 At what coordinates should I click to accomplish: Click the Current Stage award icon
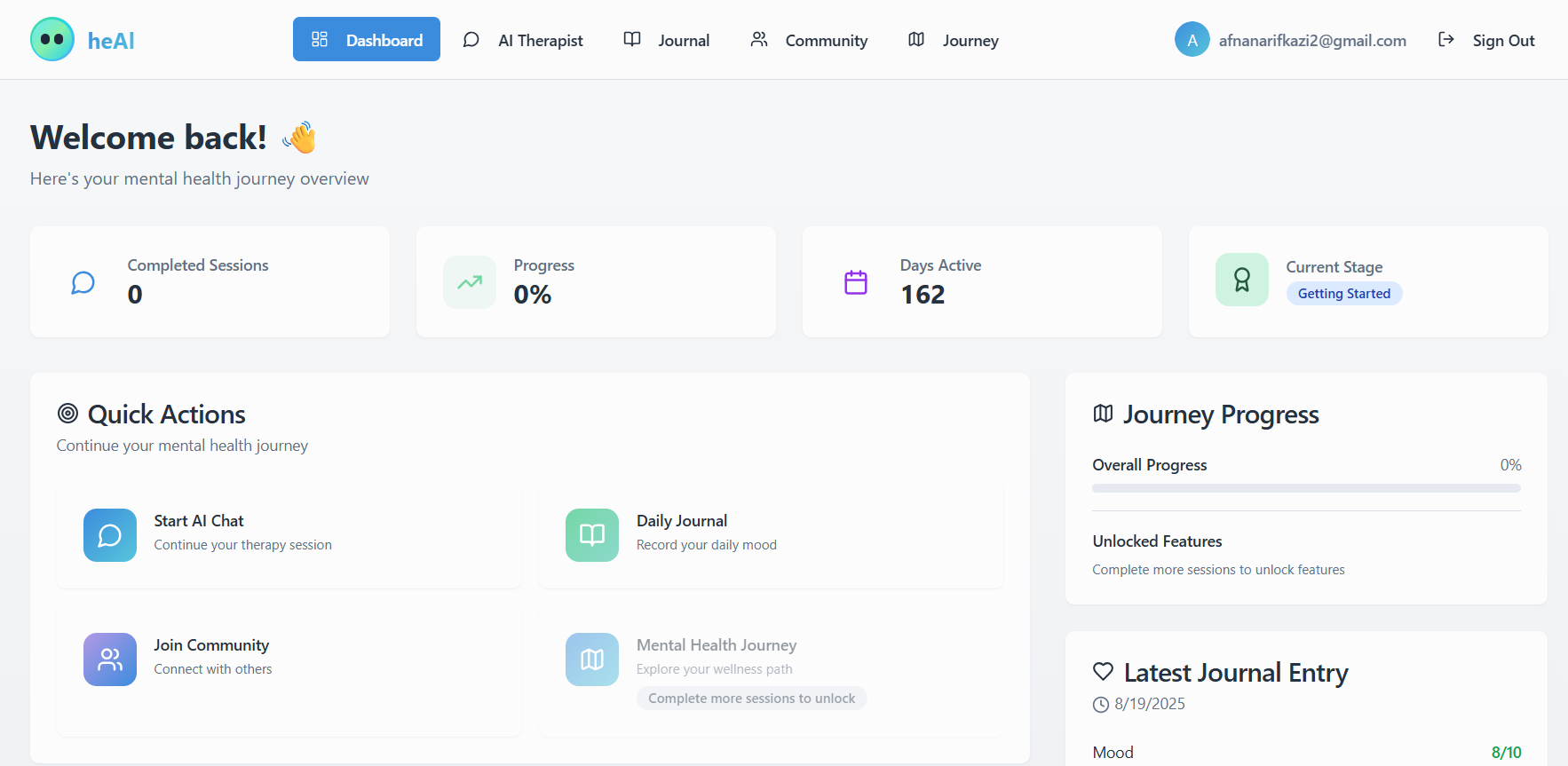[x=1242, y=280]
